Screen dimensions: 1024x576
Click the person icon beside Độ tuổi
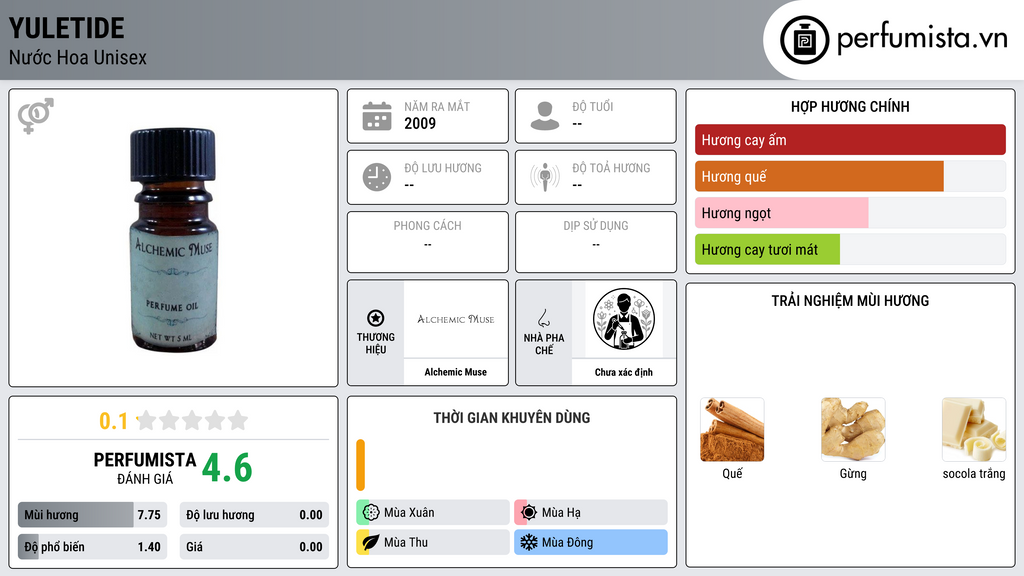tap(545, 116)
